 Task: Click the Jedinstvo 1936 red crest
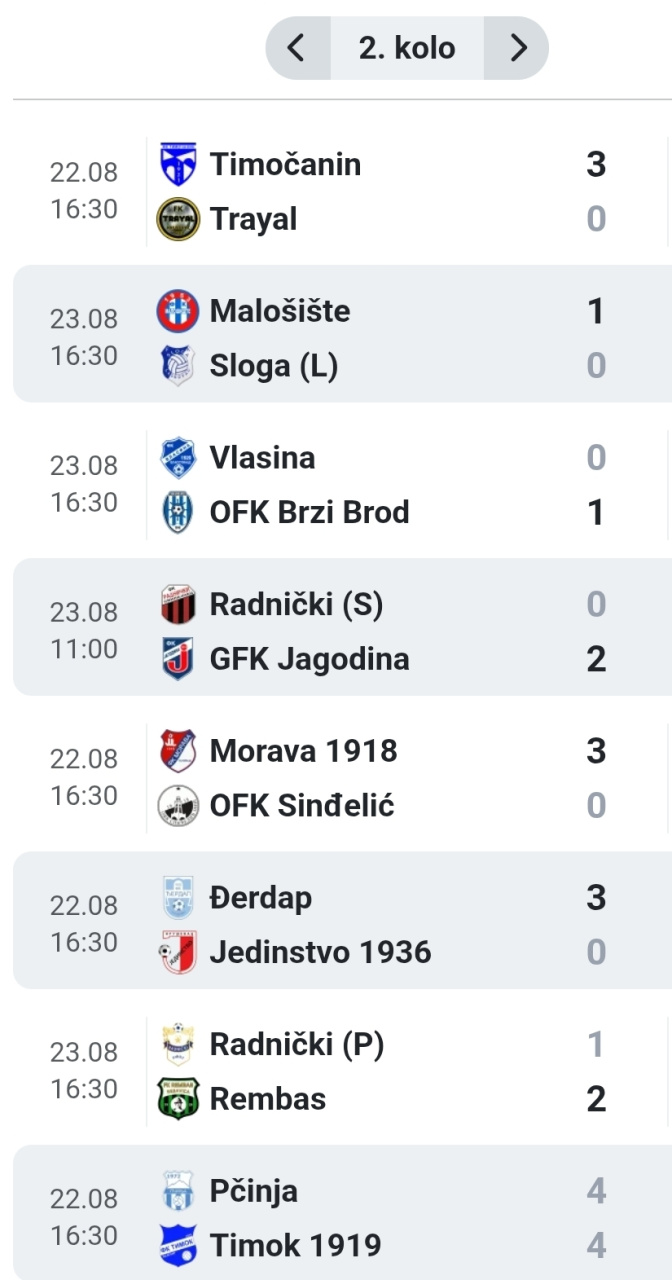(178, 953)
